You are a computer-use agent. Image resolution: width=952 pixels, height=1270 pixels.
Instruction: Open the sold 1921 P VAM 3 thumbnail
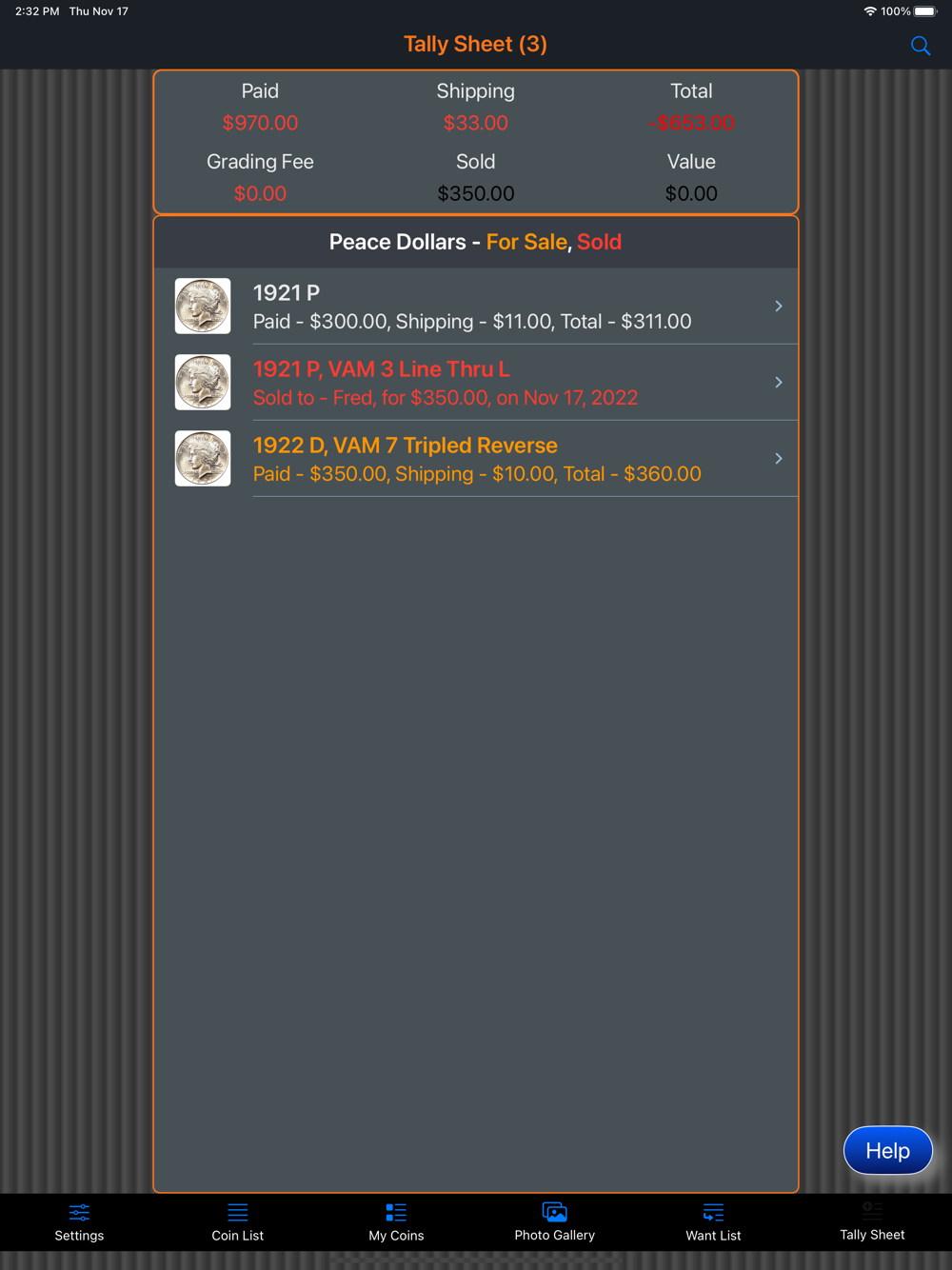point(203,382)
